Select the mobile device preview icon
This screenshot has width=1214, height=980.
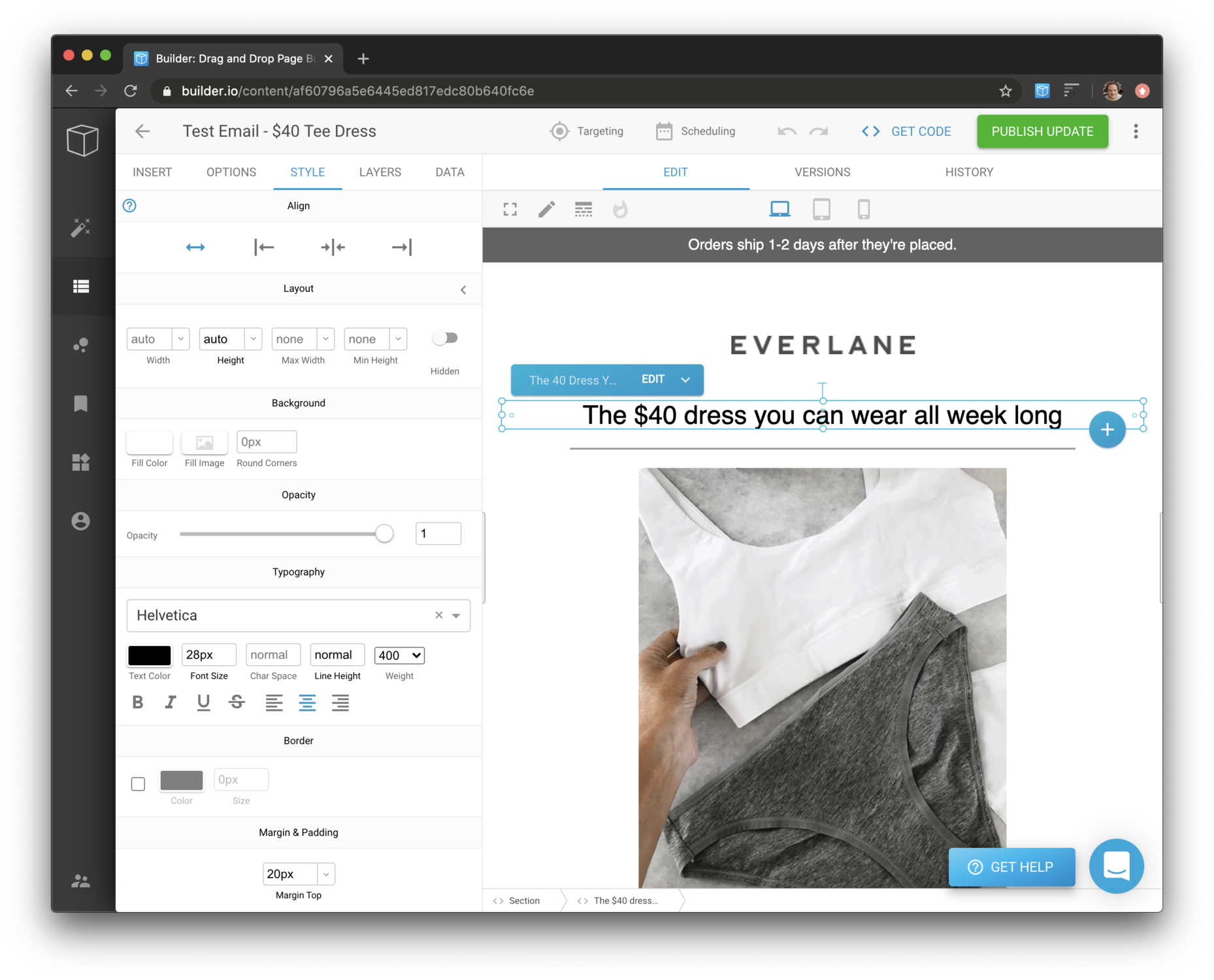863,209
